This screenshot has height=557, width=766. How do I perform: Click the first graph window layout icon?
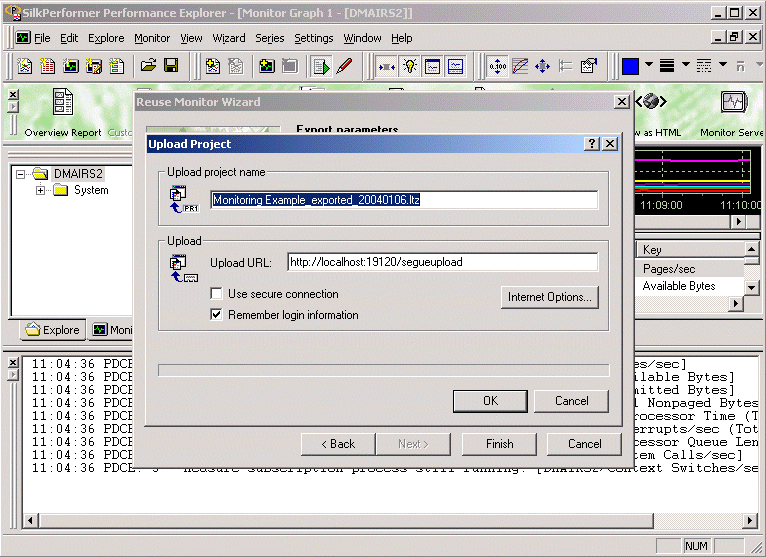(x=432, y=66)
